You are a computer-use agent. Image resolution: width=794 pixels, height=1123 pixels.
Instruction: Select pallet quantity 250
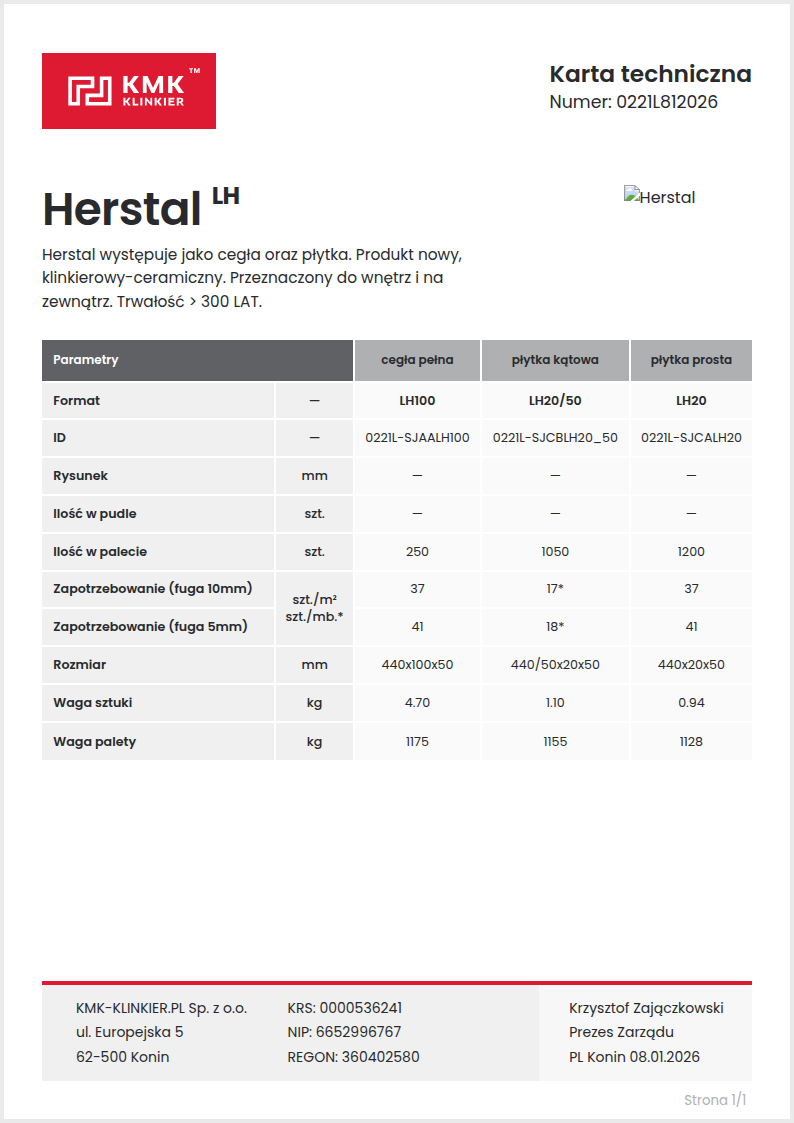[417, 551]
